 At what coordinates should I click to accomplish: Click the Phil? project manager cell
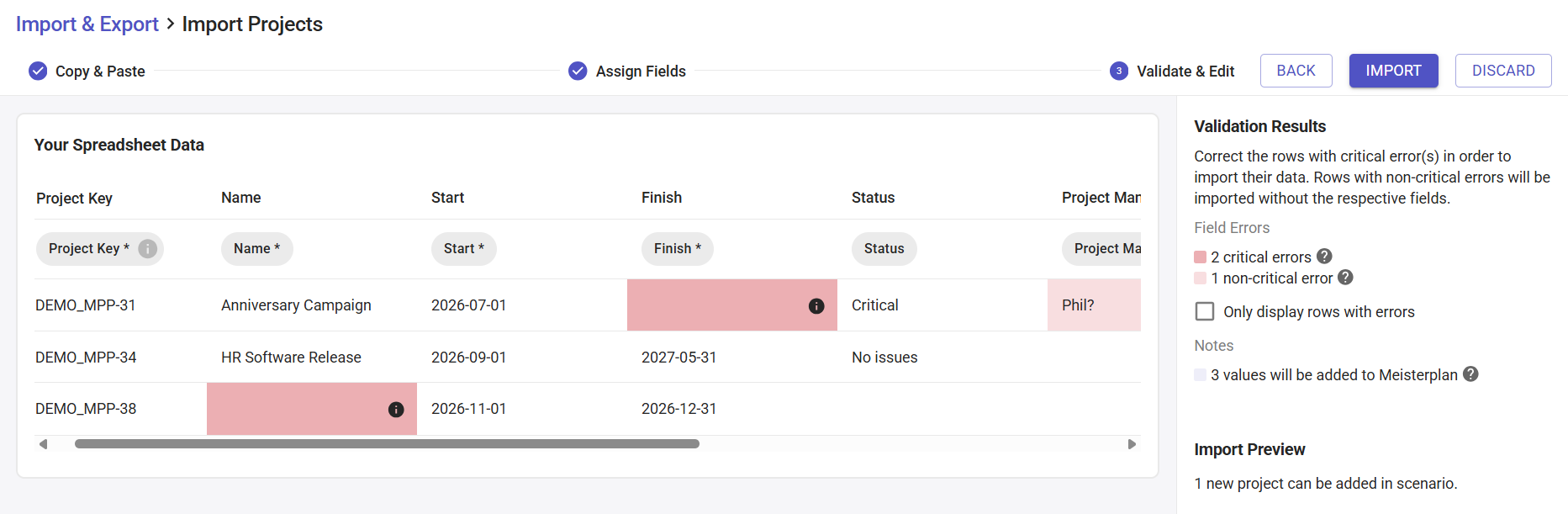[x=1095, y=305]
